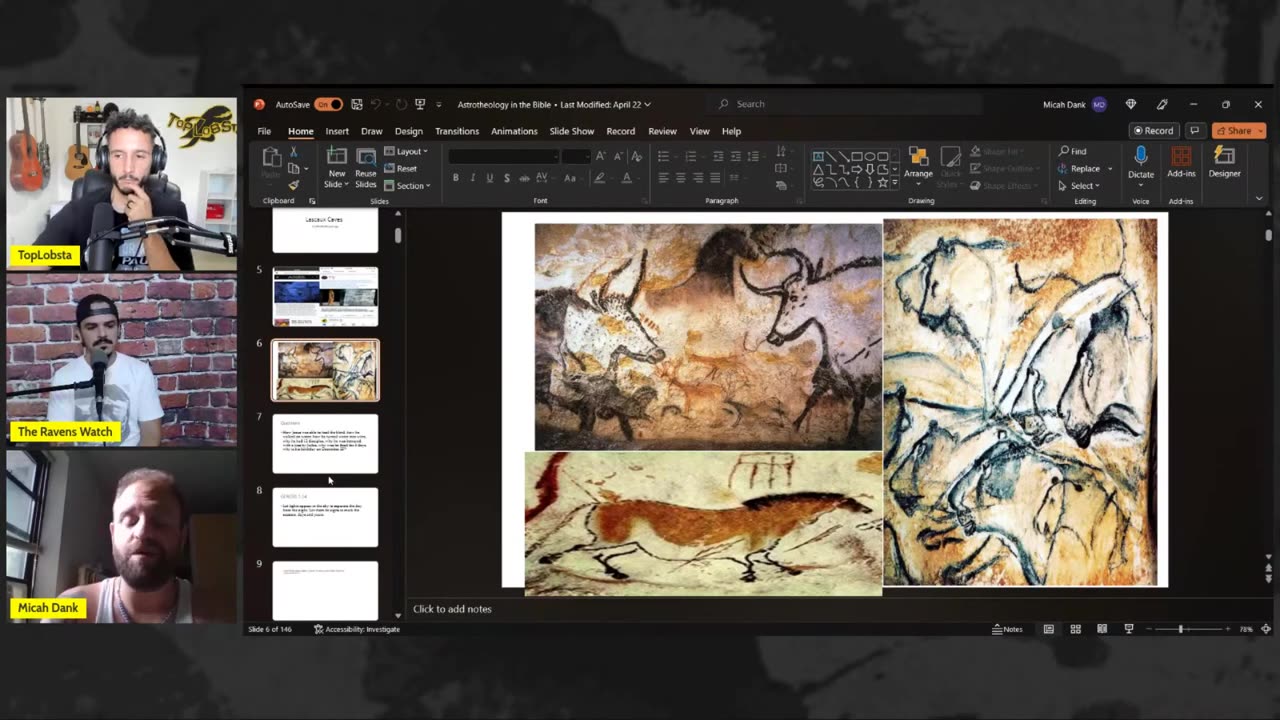Click the Comments speech bubble icon
The width and height of the screenshot is (1280, 720).
coord(1194,131)
